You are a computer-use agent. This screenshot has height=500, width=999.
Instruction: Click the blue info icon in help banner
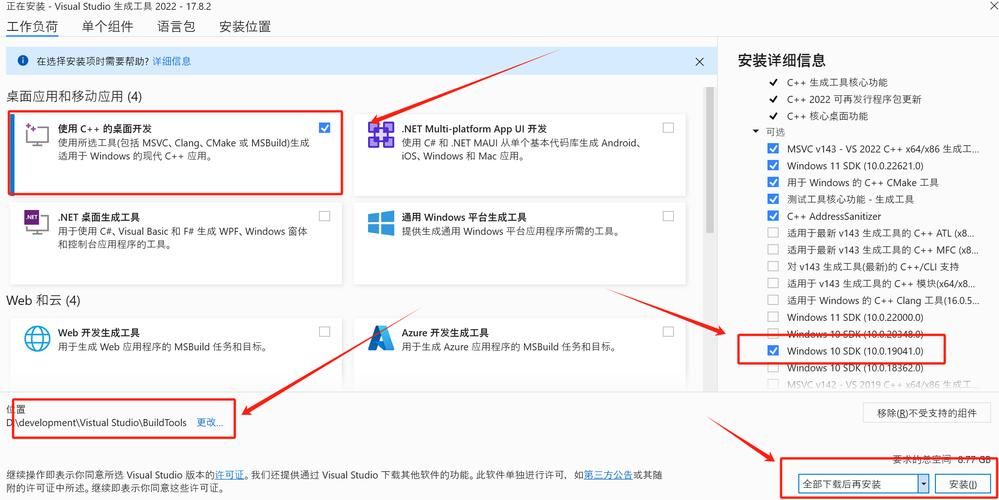pyautogui.click(x=23, y=61)
